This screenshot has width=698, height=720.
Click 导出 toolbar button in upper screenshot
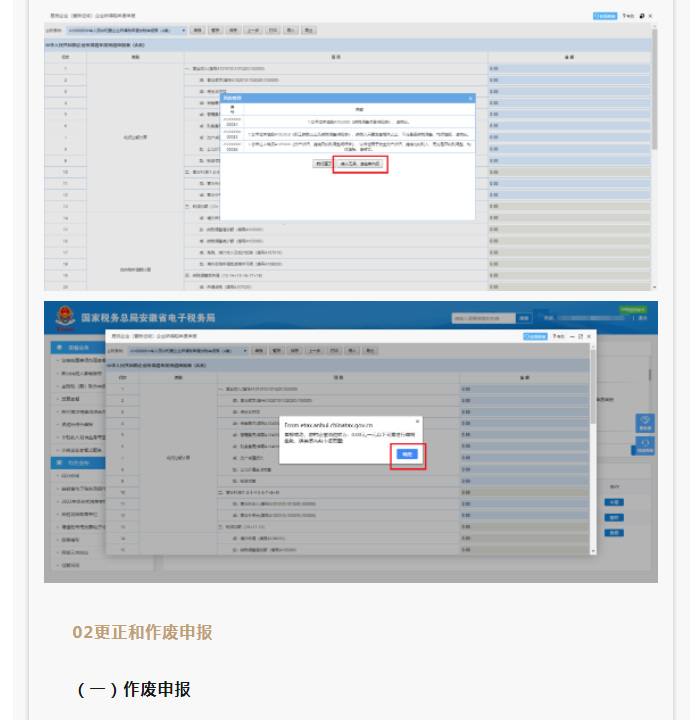tap(309, 30)
